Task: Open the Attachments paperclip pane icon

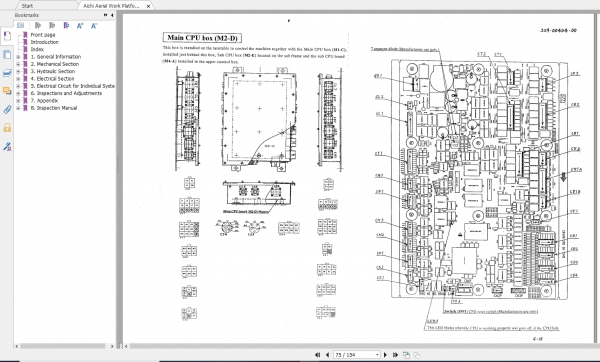Action: point(7,109)
